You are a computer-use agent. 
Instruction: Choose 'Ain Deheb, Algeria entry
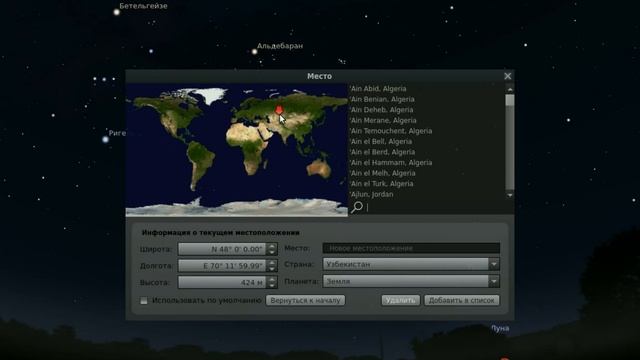point(382,110)
